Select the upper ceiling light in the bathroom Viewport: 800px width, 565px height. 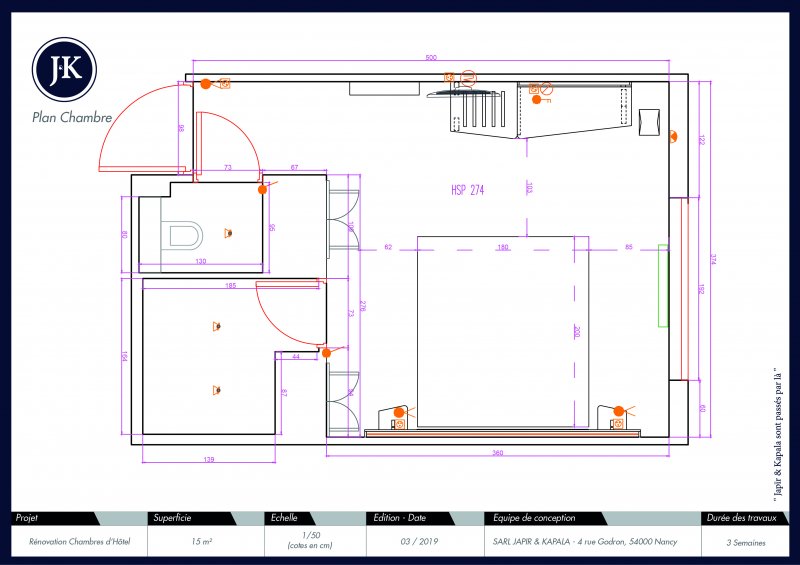[x=216, y=325]
